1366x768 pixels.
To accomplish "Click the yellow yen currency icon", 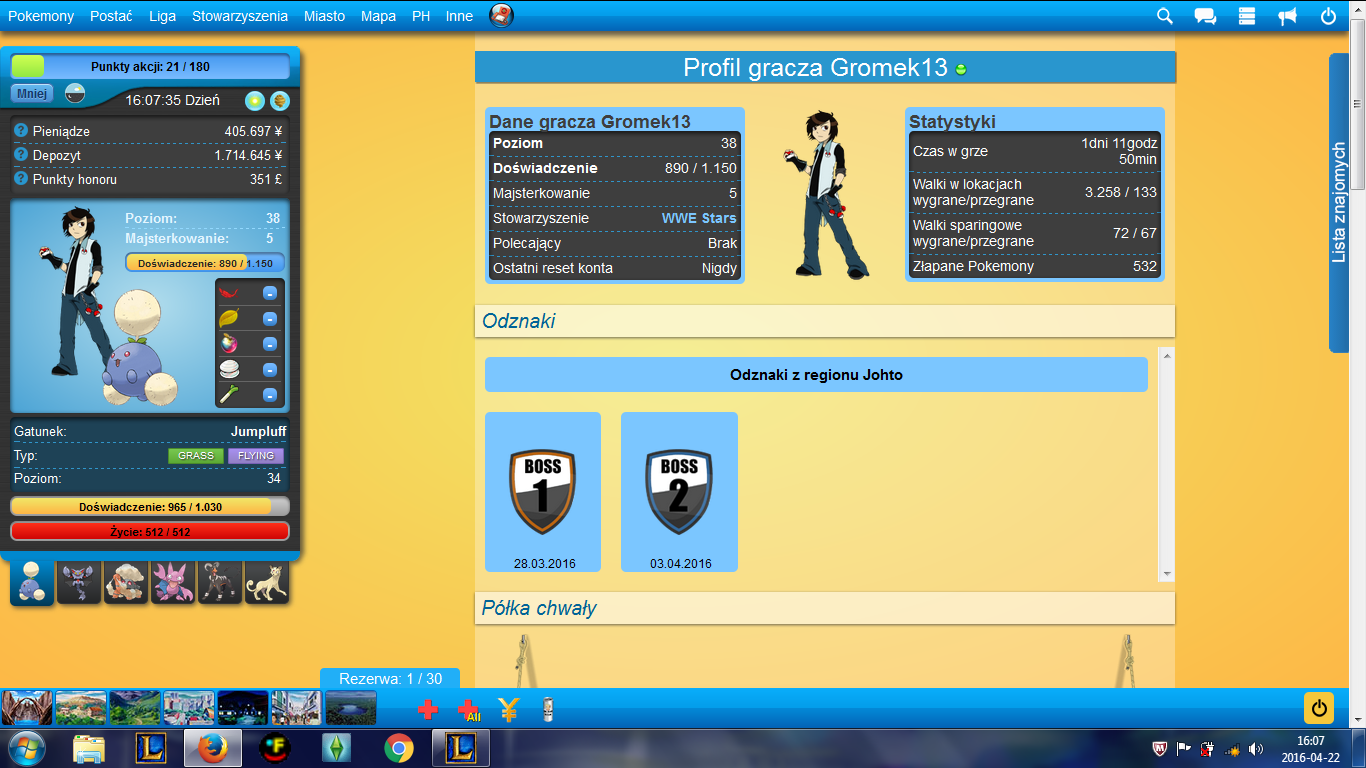I will click(x=508, y=710).
